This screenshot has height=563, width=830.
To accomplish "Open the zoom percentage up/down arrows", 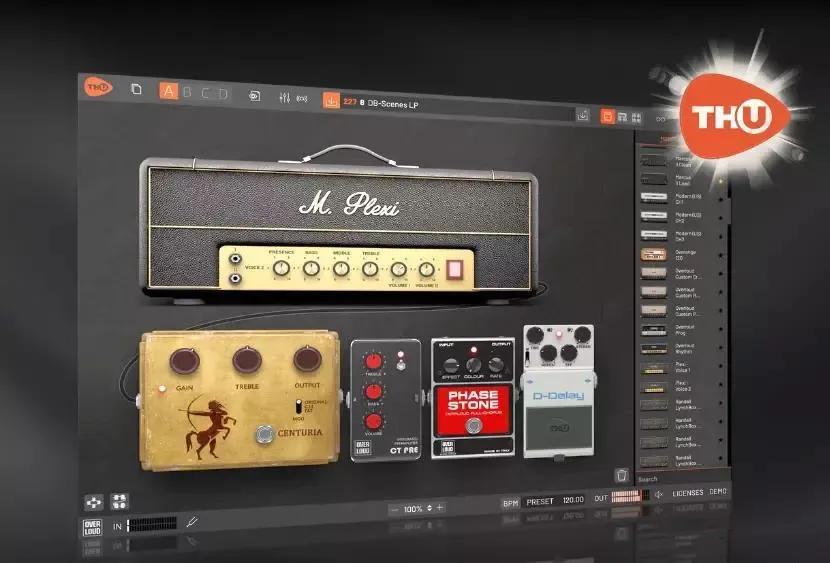I will [429, 508].
